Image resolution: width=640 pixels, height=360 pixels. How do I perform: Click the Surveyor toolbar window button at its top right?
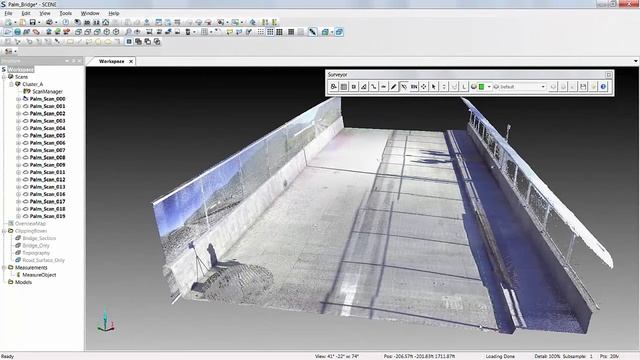[609, 75]
